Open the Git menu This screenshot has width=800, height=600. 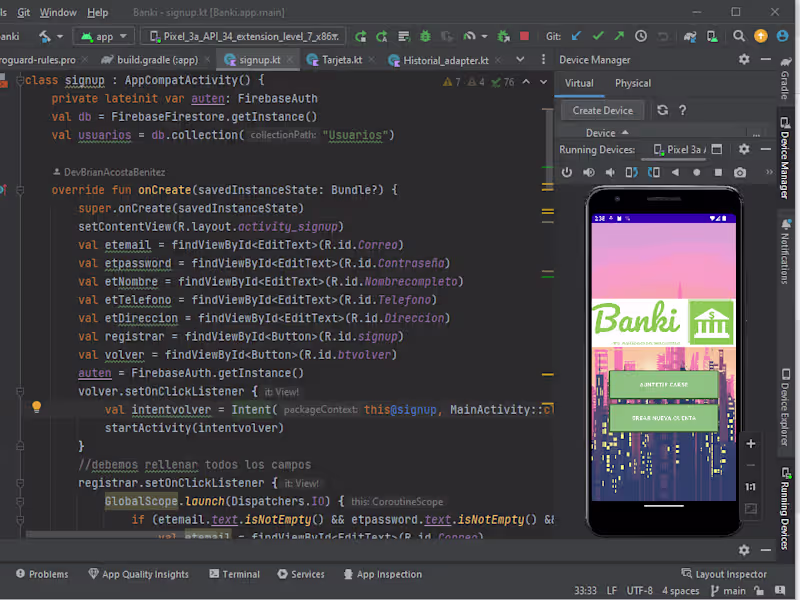(x=23, y=12)
